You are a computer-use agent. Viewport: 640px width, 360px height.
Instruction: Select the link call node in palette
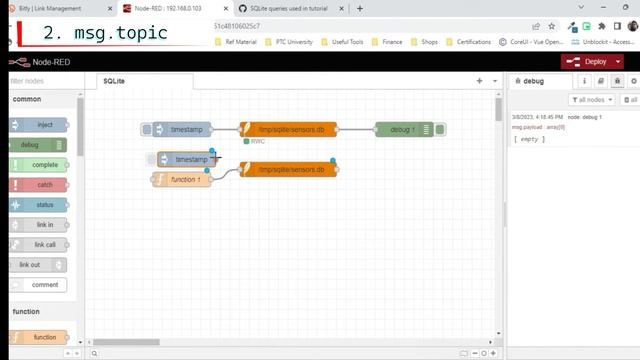(39, 245)
